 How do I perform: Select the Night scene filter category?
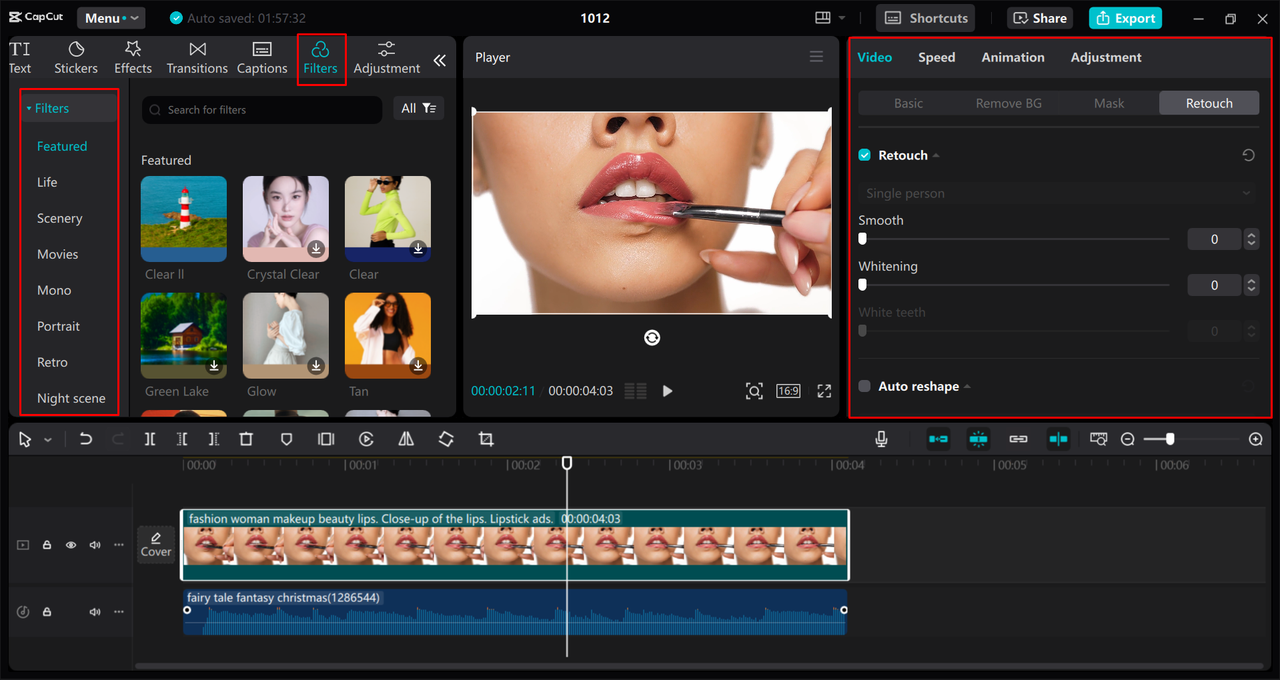[71, 398]
